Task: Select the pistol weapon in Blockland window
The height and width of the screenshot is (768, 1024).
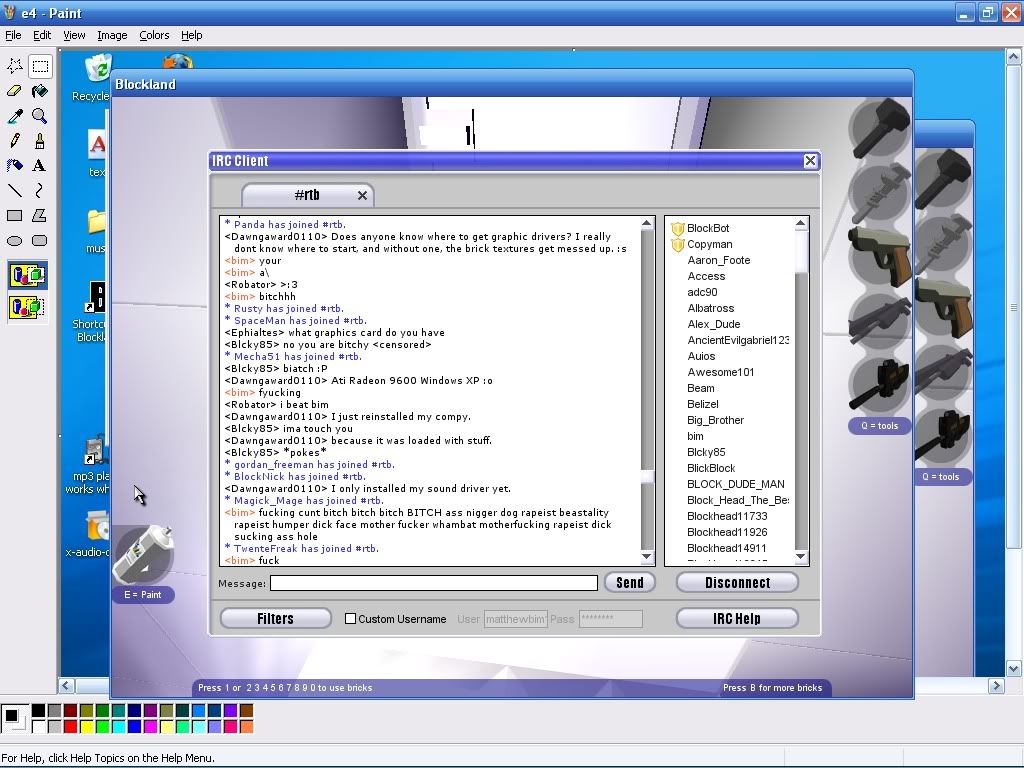Action: tap(881, 257)
